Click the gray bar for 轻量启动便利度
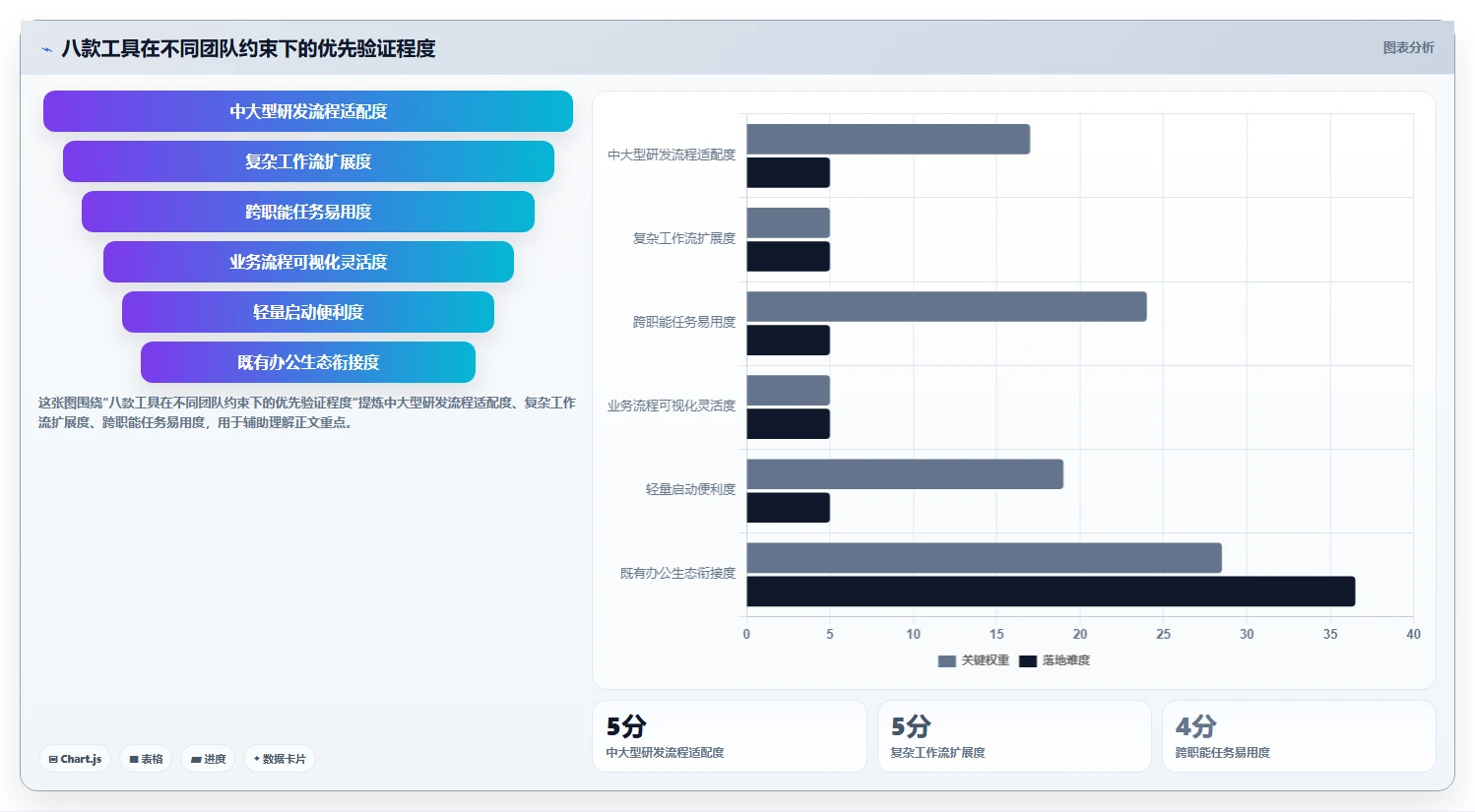The height and width of the screenshot is (812, 1475). point(905,473)
